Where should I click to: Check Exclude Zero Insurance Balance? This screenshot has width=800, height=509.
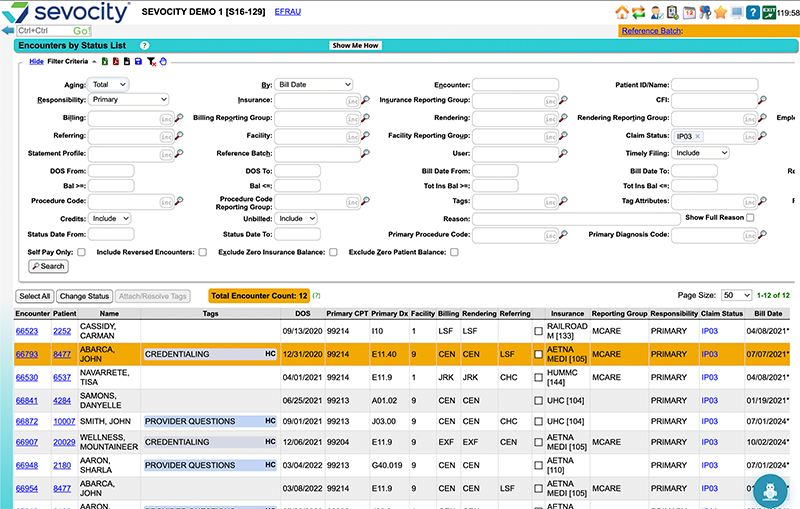tap(333, 252)
